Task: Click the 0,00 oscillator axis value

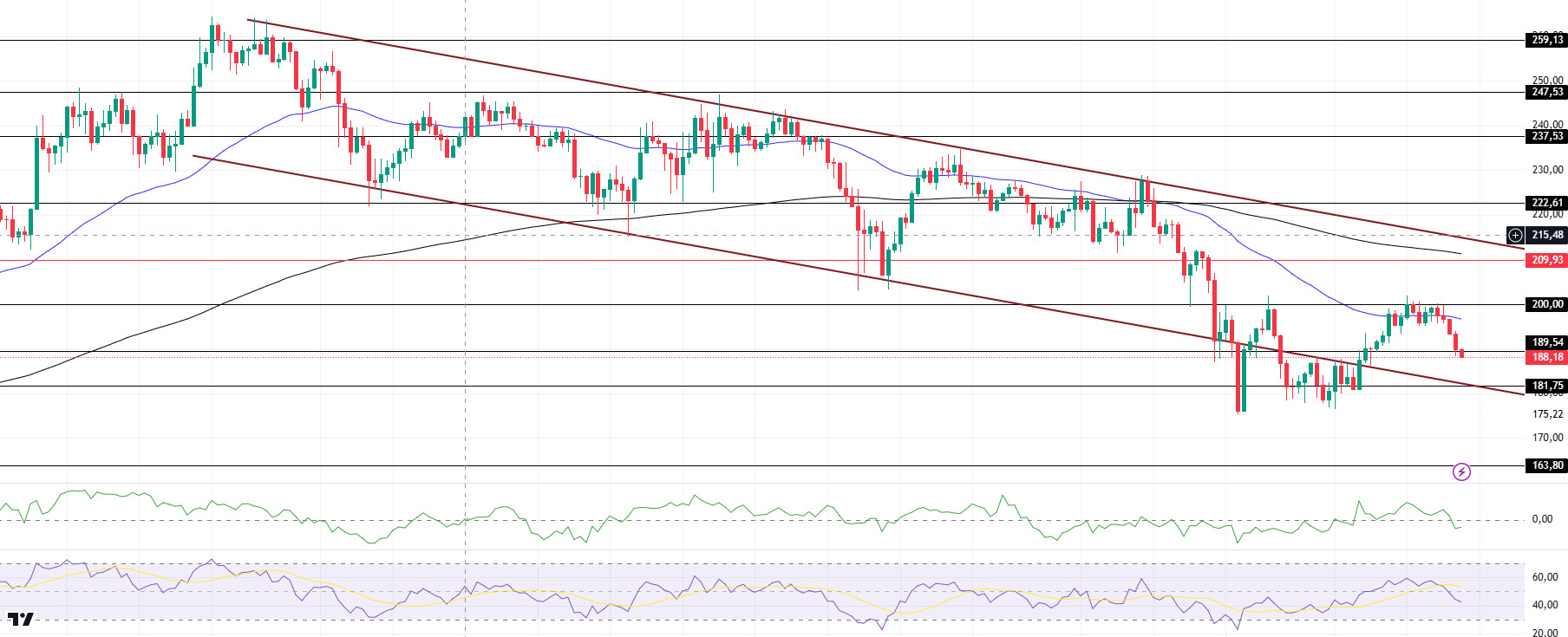Action: click(x=1542, y=519)
